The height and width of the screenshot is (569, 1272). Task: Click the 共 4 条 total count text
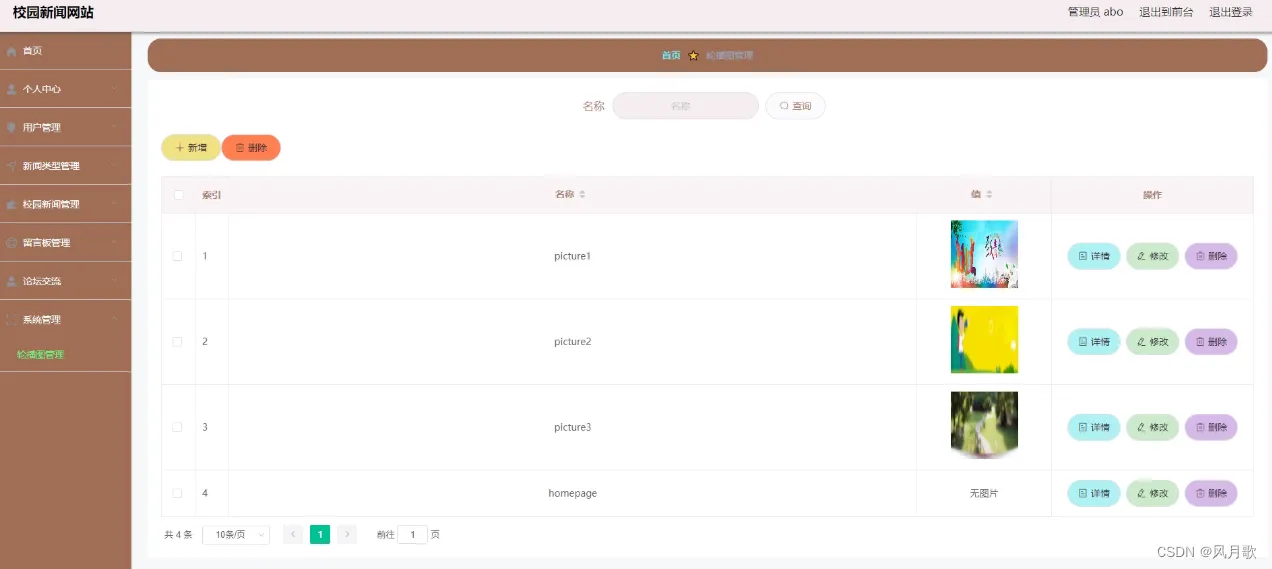click(x=178, y=535)
